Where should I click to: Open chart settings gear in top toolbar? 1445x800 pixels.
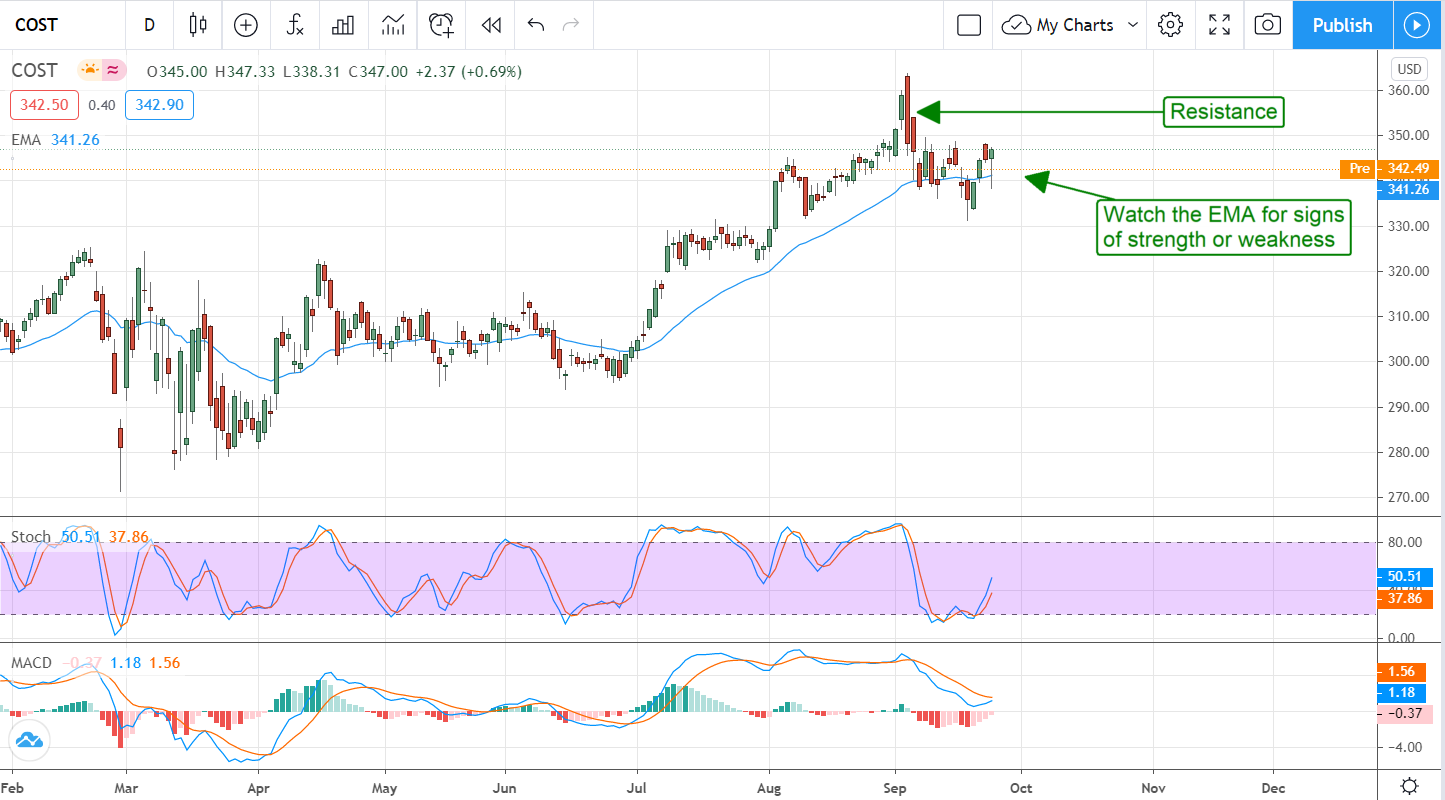pyautogui.click(x=1170, y=25)
